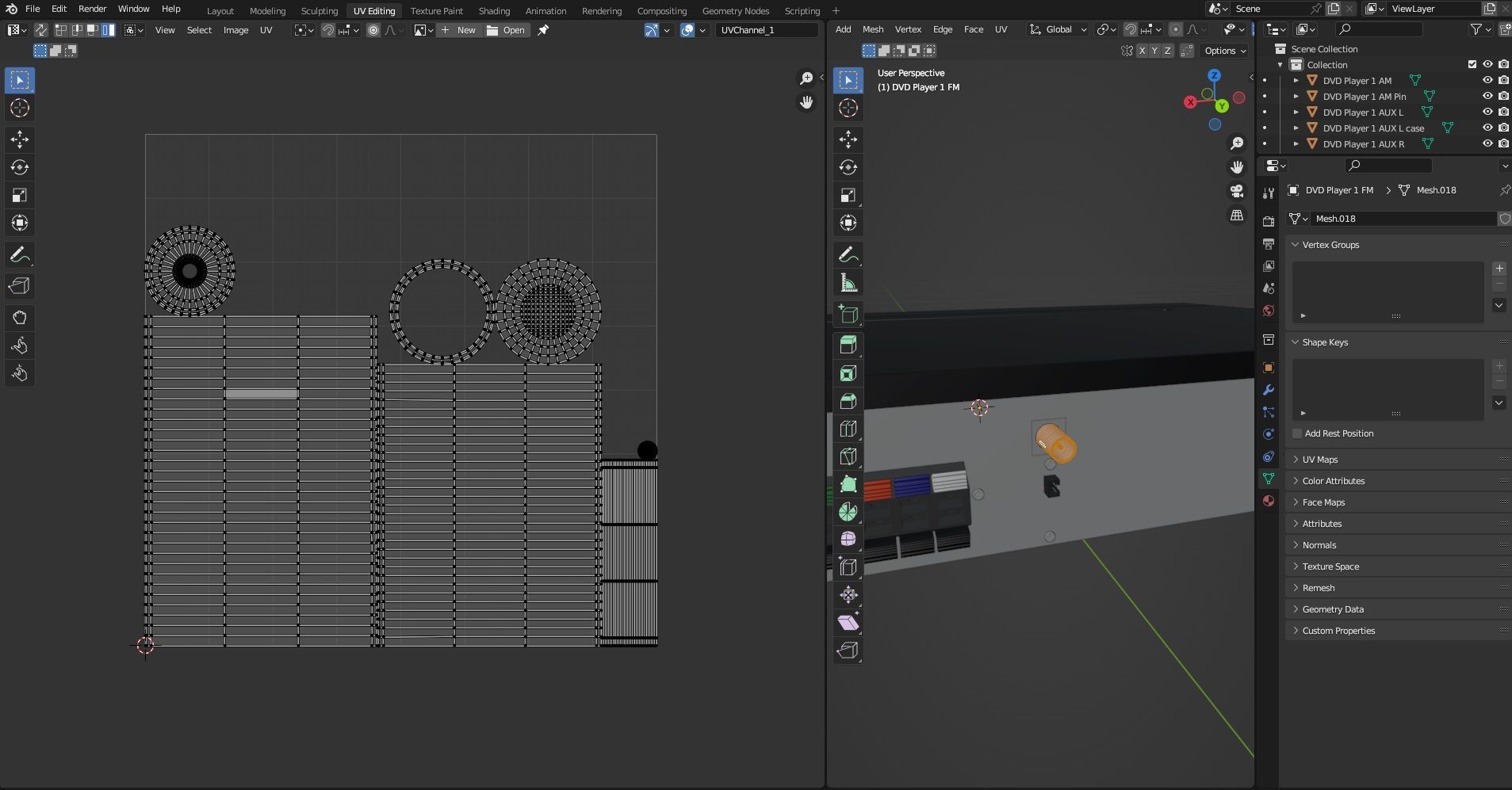Open the Modifiers properties tab
The image size is (1512, 790).
coord(1269,390)
